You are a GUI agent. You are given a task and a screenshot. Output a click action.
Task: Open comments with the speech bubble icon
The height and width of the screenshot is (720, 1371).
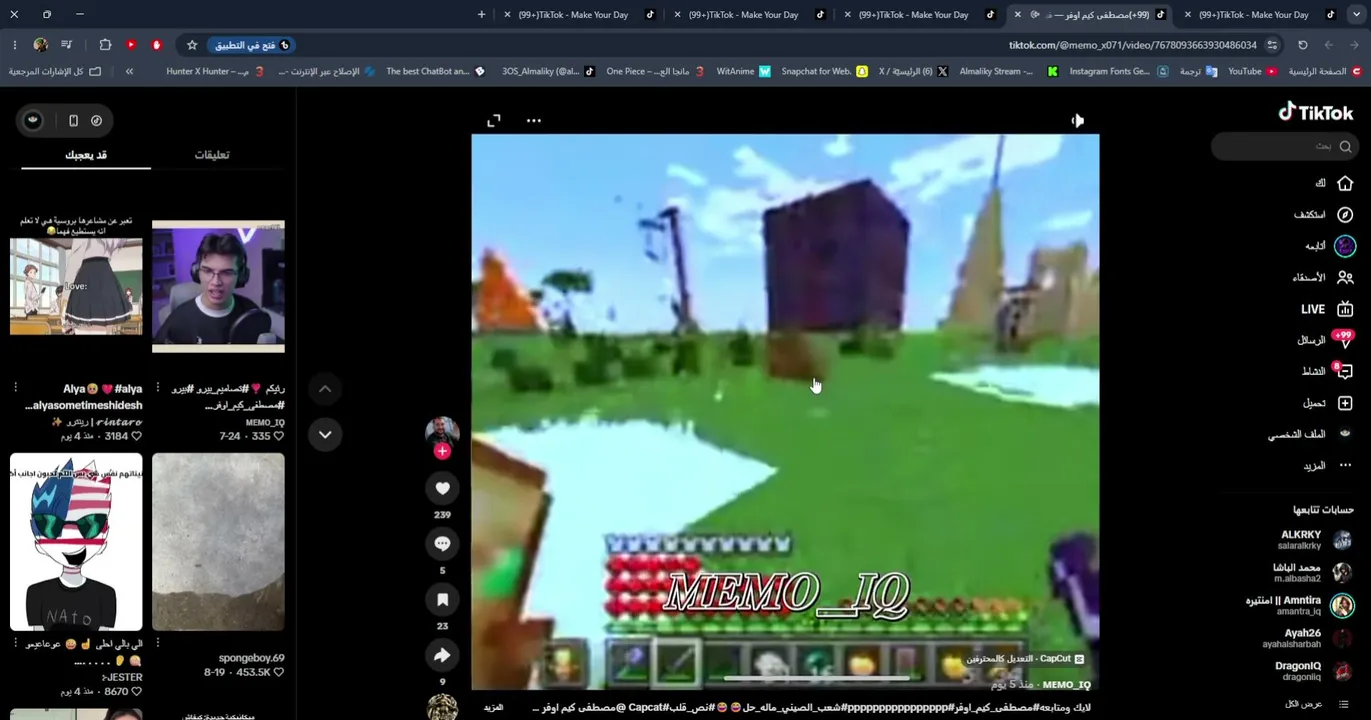pos(442,543)
